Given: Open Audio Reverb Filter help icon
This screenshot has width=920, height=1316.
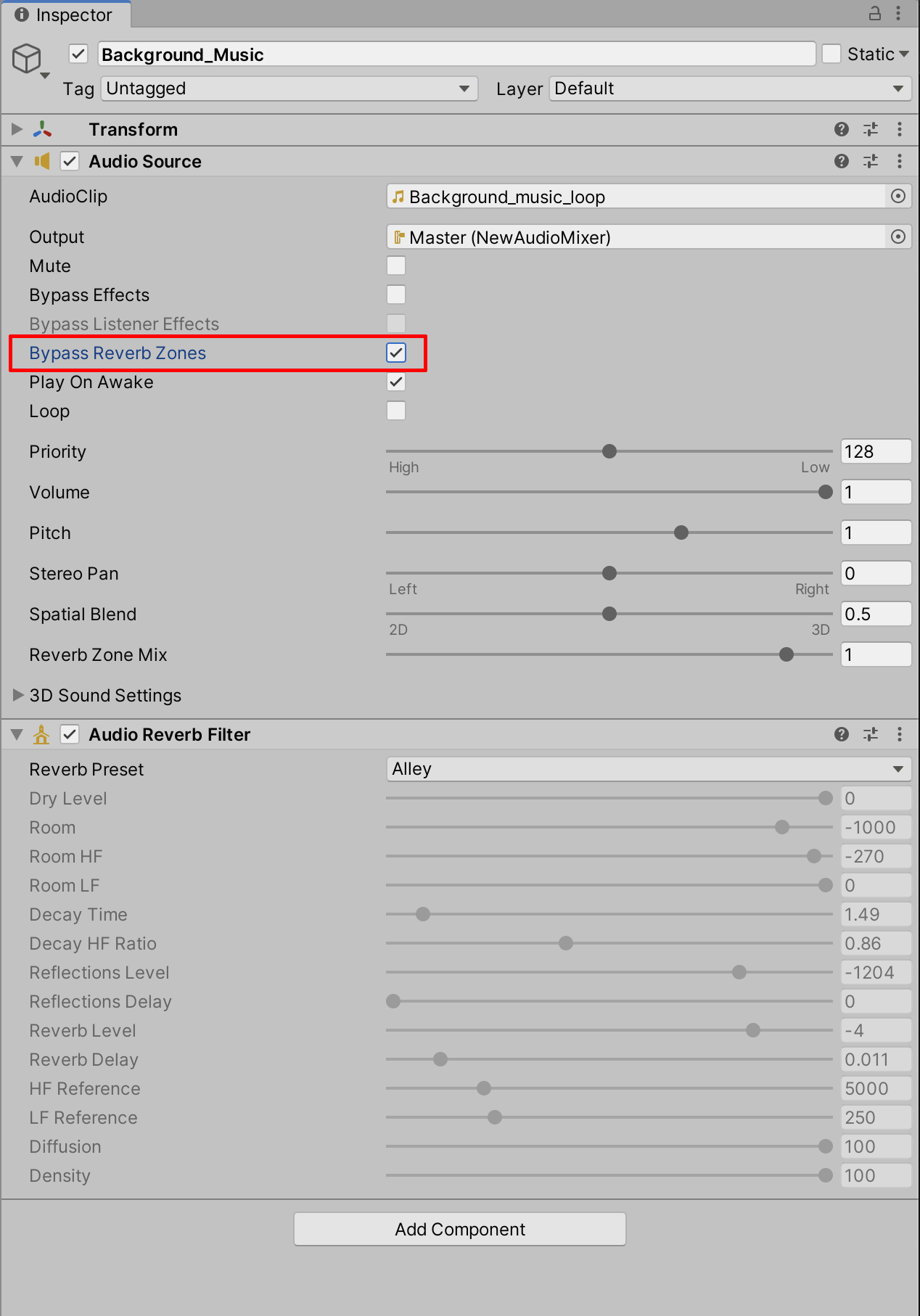Looking at the screenshot, I should [x=842, y=734].
